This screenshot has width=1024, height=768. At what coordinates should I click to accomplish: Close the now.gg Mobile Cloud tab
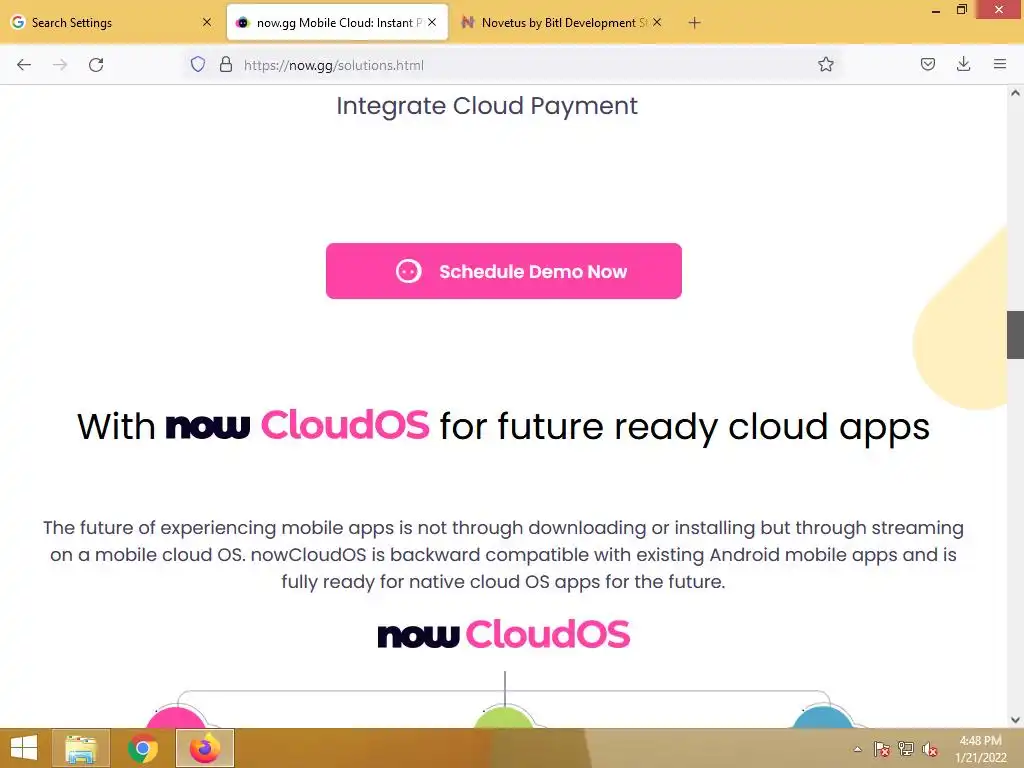tap(432, 22)
